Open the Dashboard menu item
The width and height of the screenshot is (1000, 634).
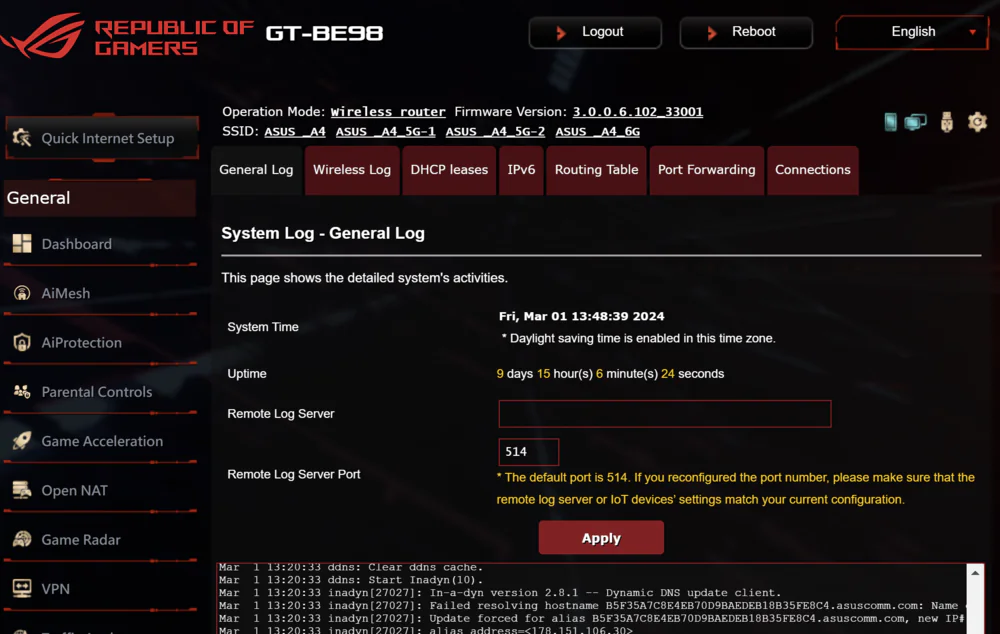(x=100, y=244)
